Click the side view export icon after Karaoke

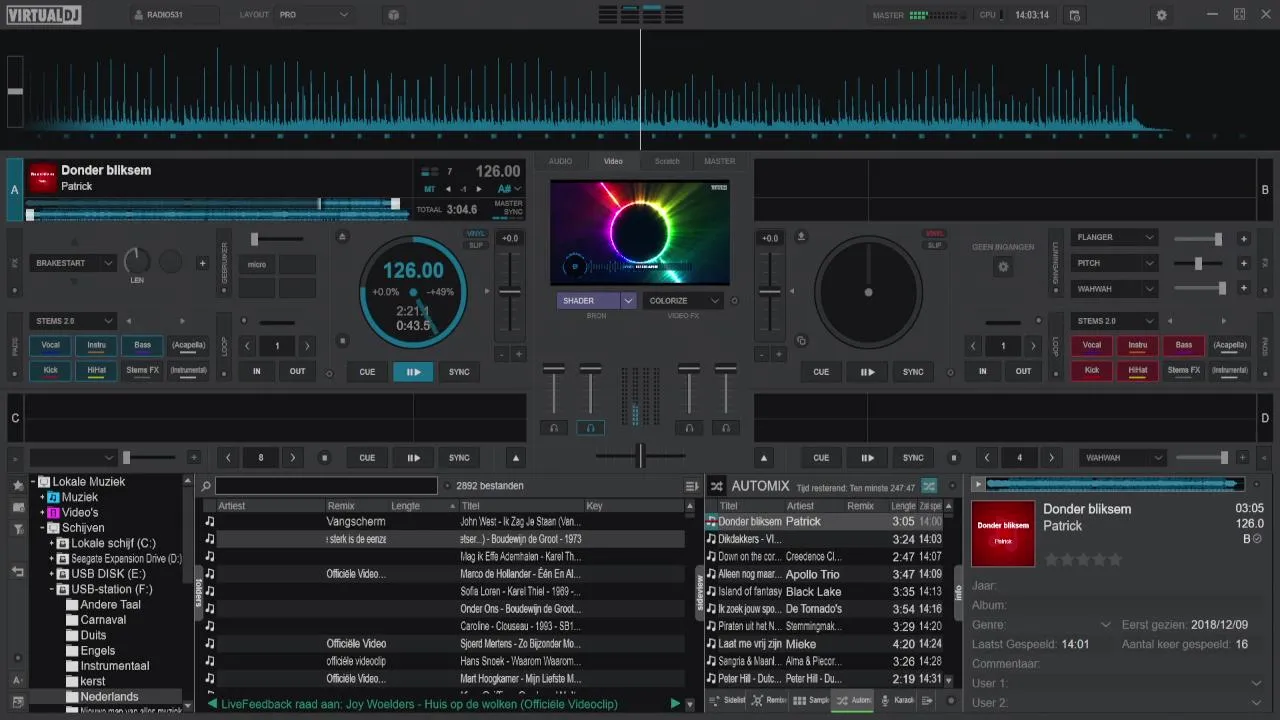tap(927, 701)
